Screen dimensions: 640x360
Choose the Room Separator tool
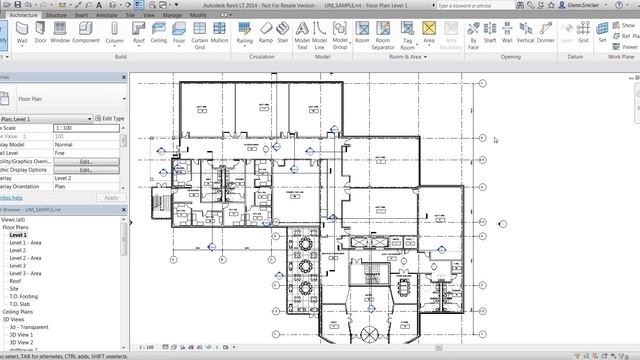pos(383,36)
